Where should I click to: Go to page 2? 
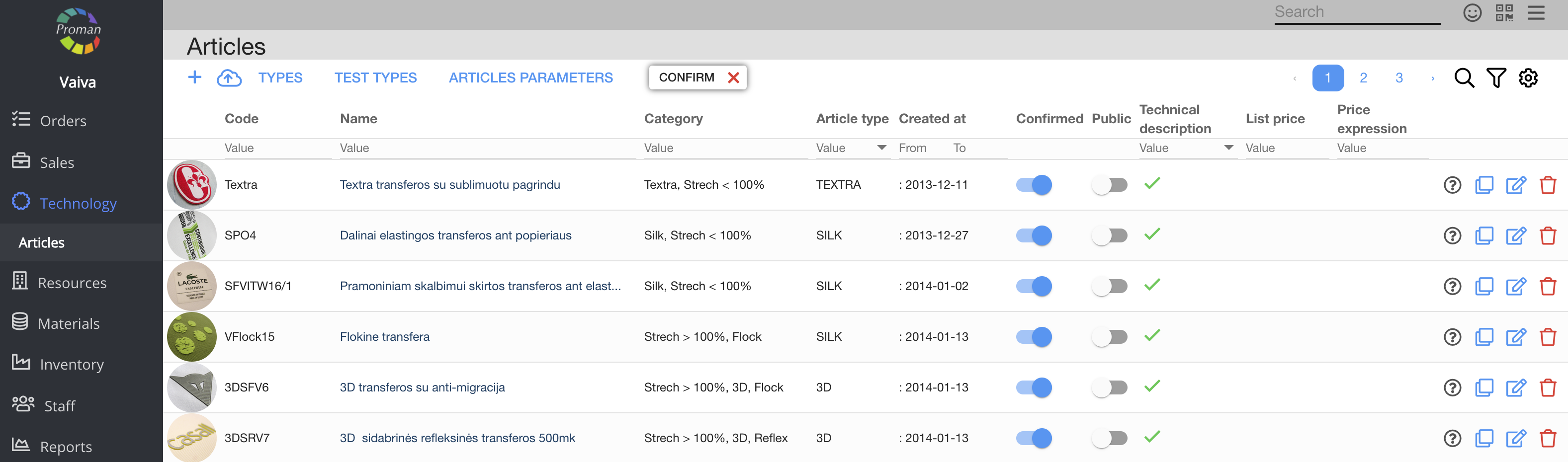[x=1363, y=78]
